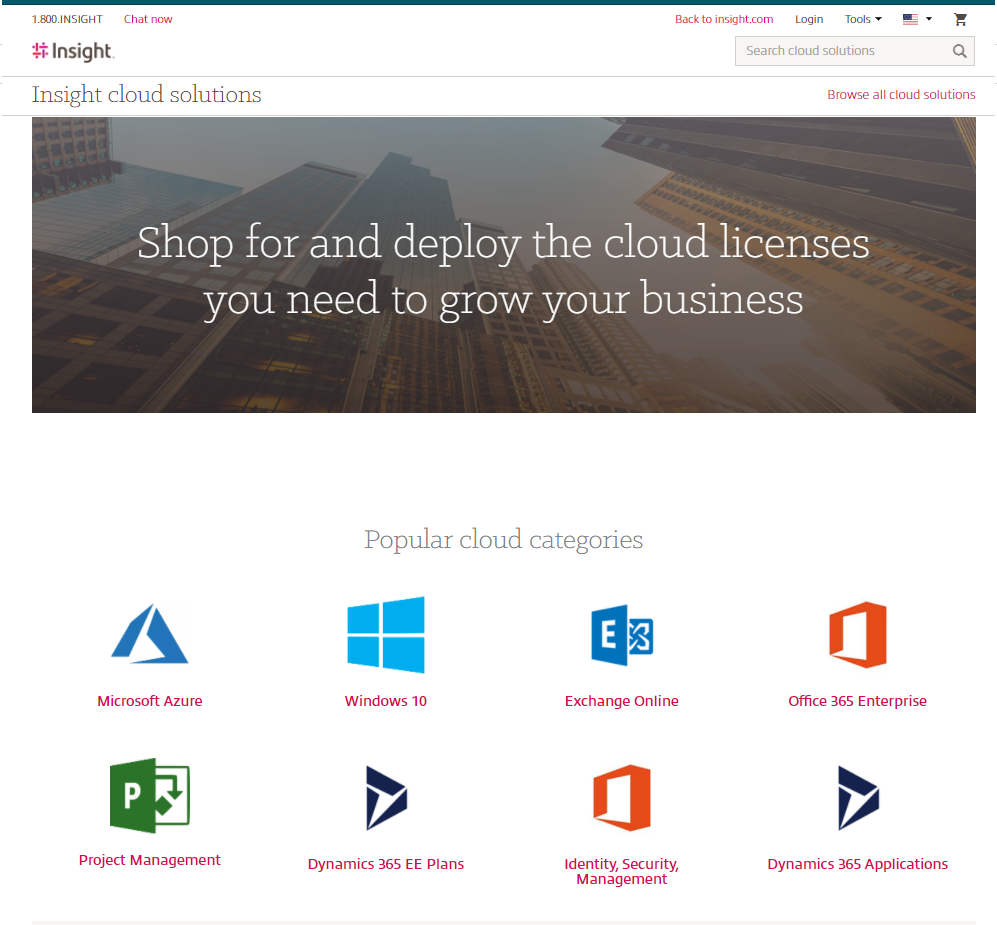Image resolution: width=997 pixels, height=925 pixels.
Task: Open the Exchange Online icon
Action: pyautogui.click(x=621, y=635)
